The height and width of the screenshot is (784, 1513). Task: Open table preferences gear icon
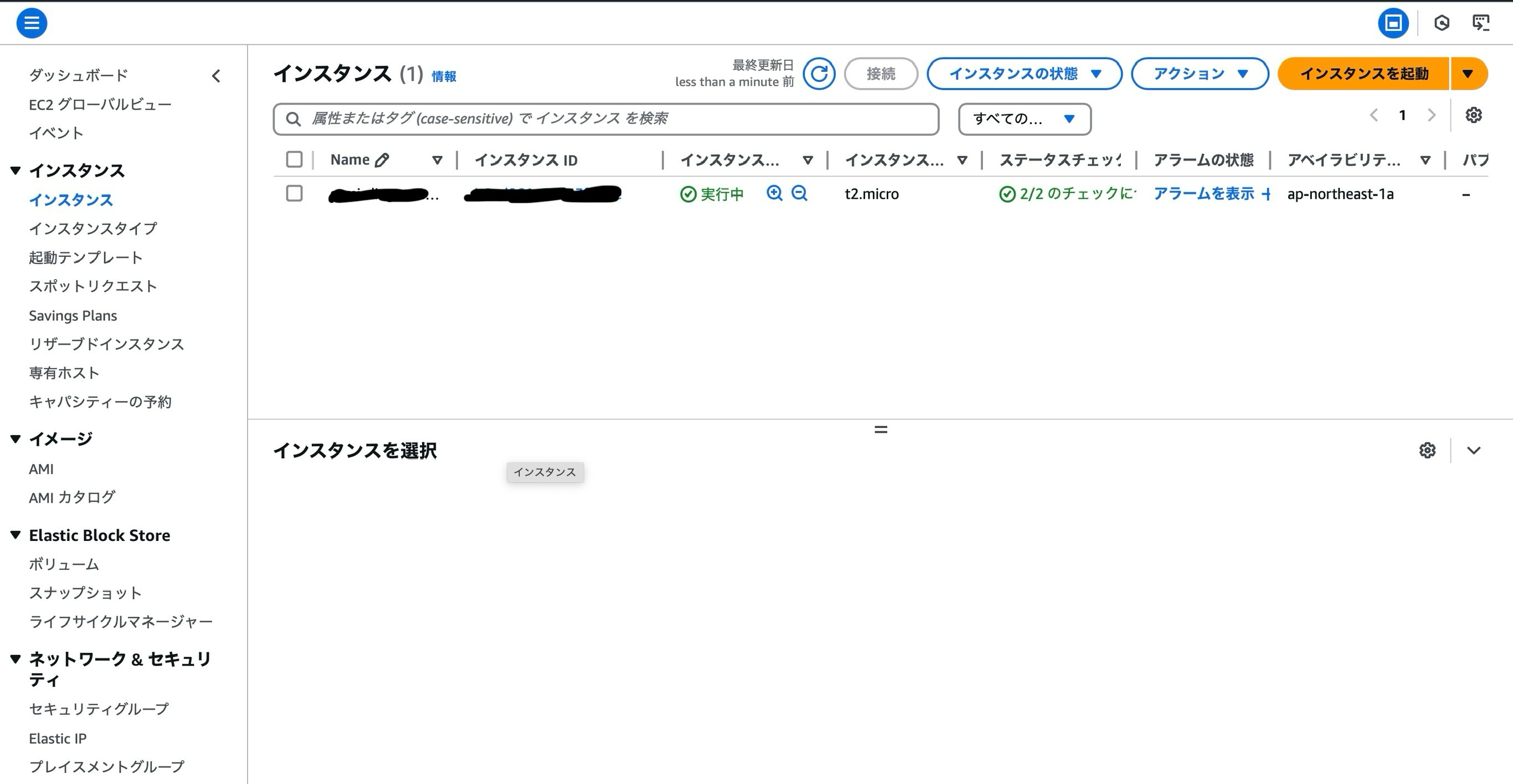pos(1473,115)
